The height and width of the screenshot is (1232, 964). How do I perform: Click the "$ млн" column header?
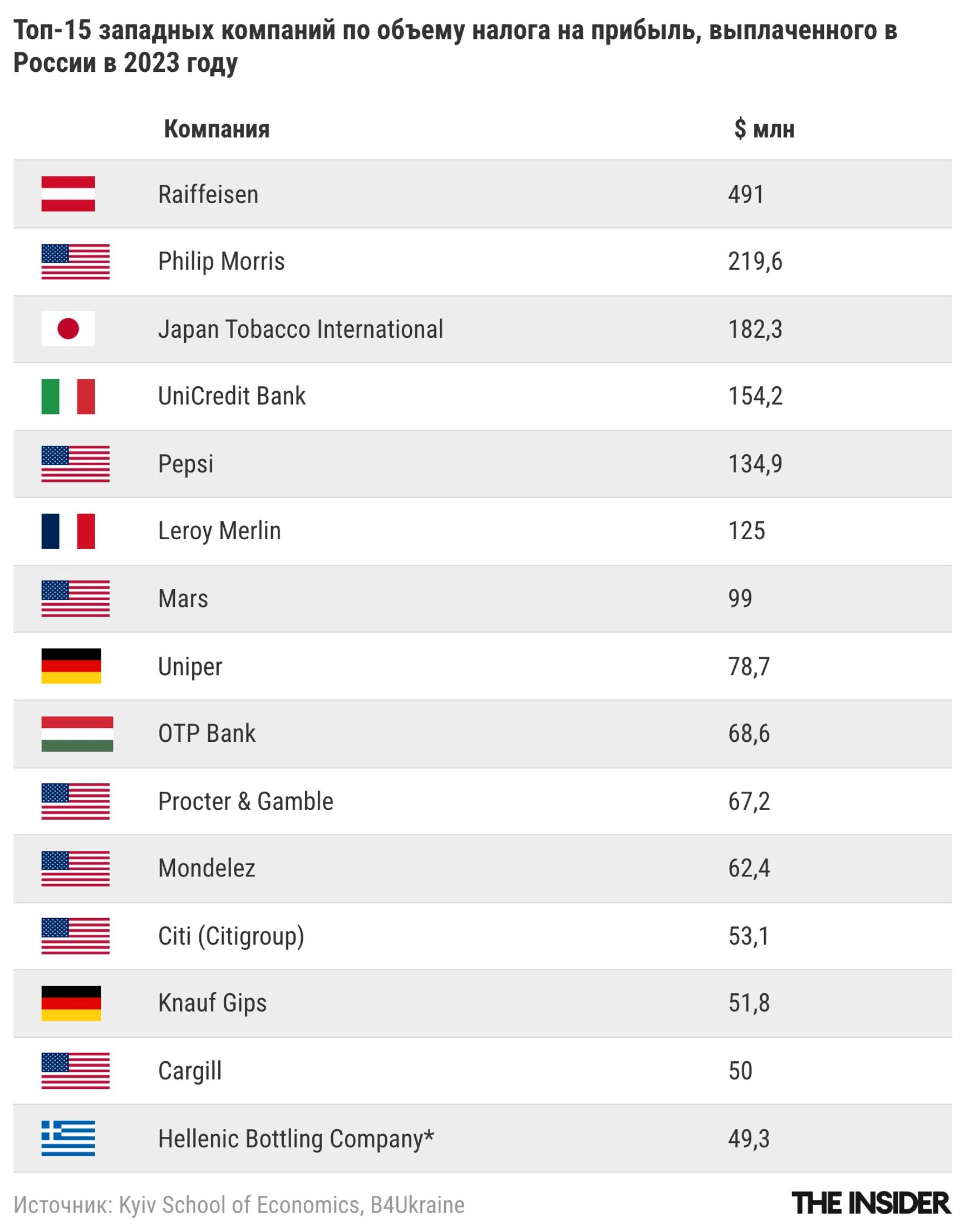click(x=764, y=129)
